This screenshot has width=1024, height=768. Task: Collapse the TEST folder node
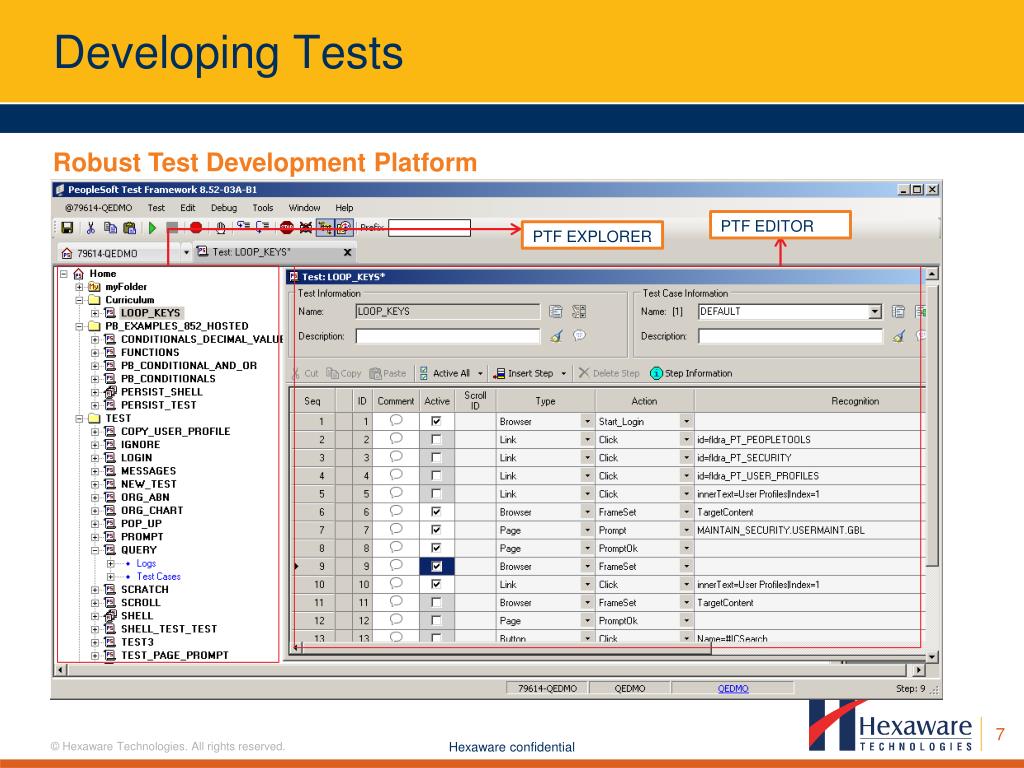79,418
